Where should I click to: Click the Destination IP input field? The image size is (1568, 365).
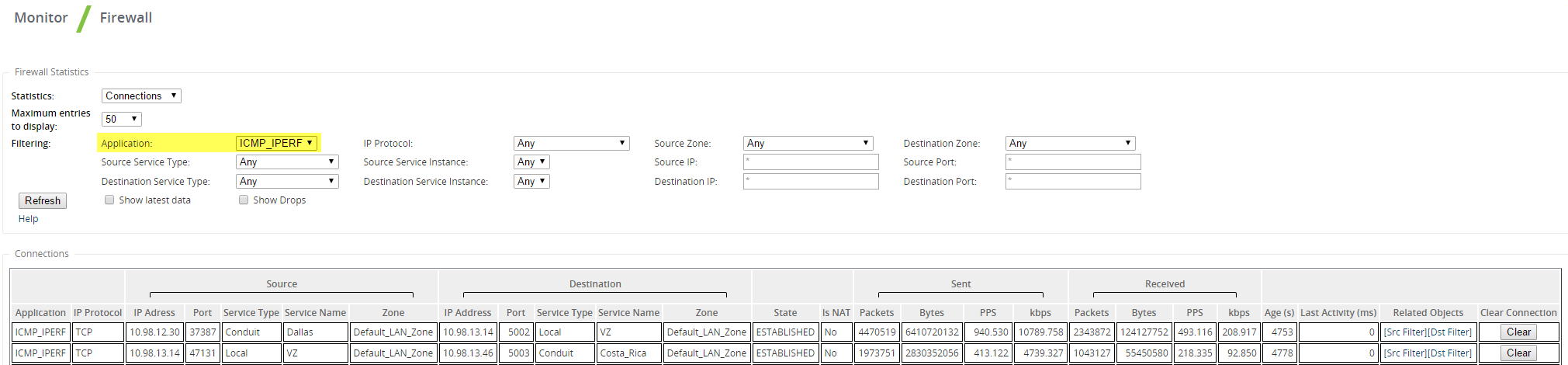point(811,181)
